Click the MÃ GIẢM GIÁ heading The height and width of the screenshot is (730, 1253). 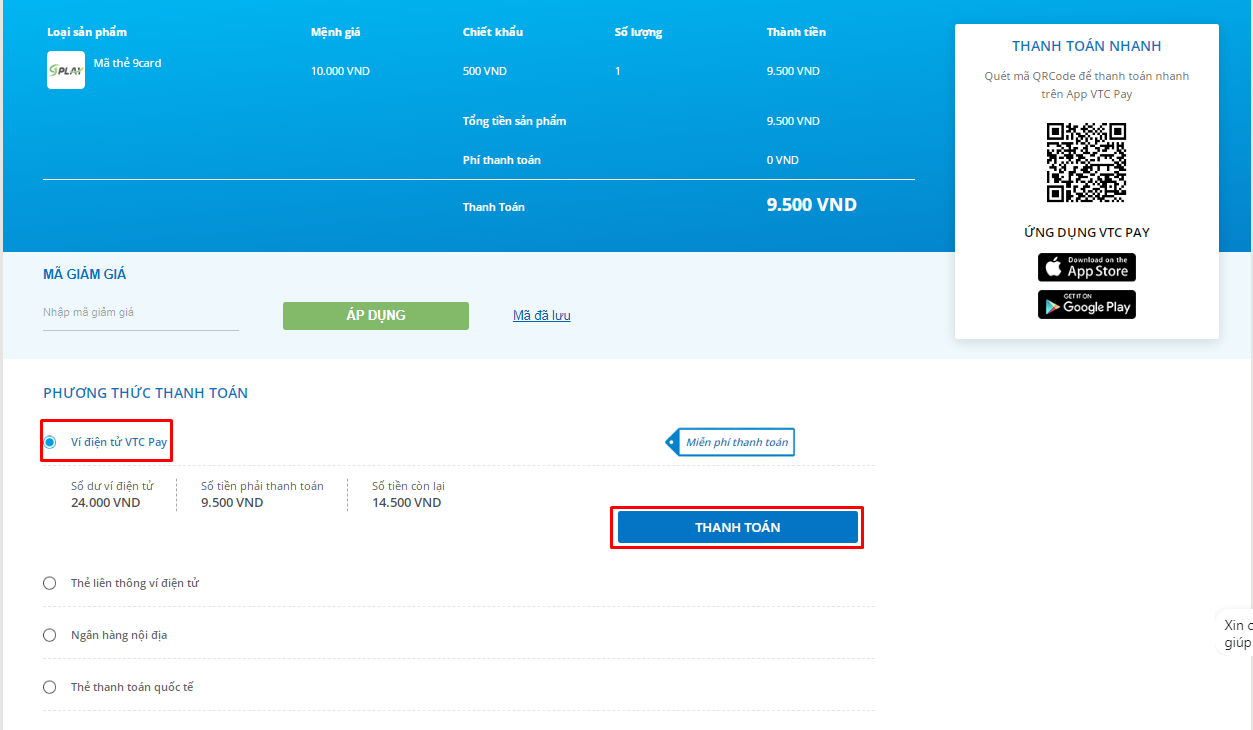84,274
